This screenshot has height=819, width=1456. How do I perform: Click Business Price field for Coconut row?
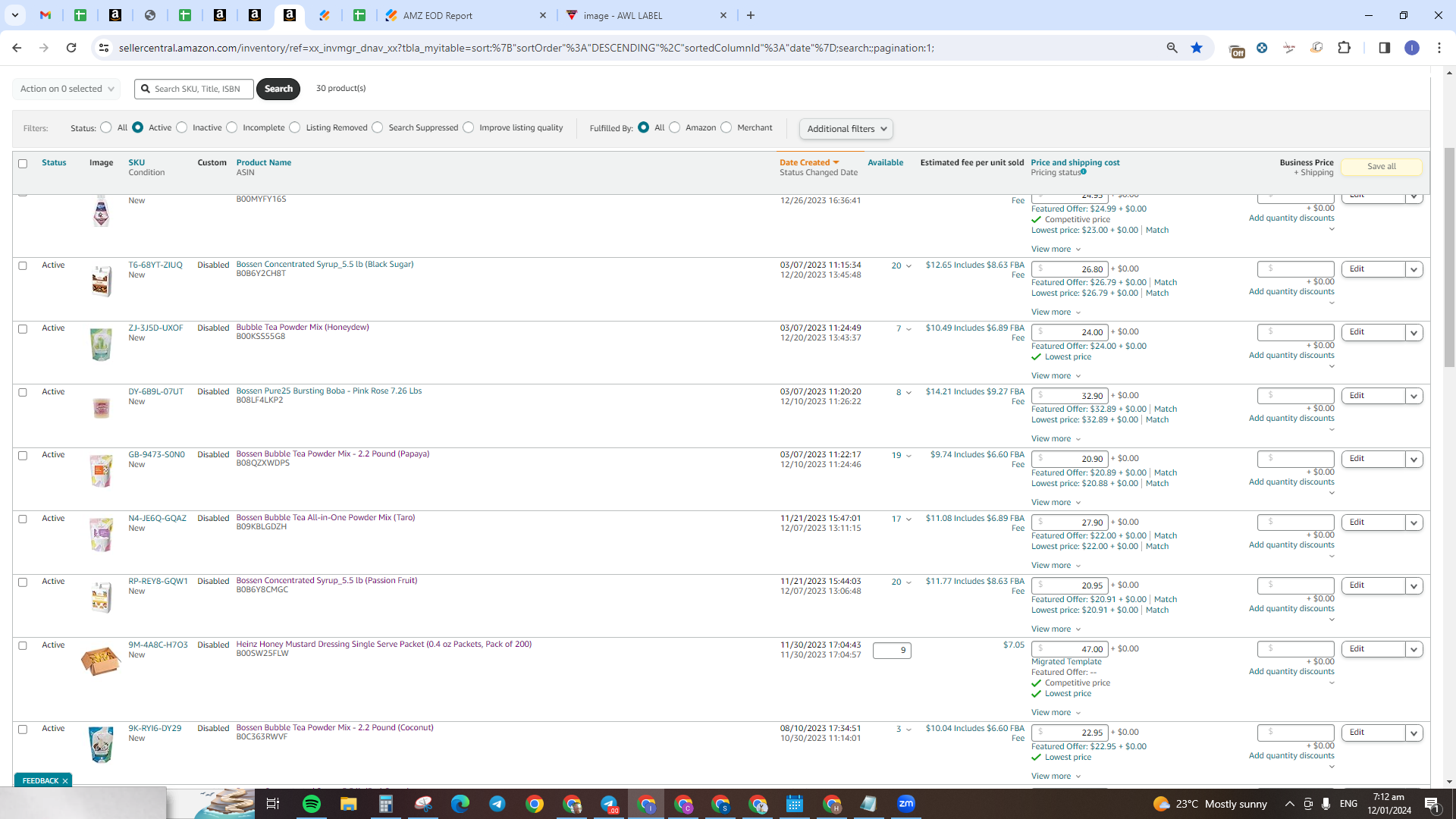(x=1295, y=733)
